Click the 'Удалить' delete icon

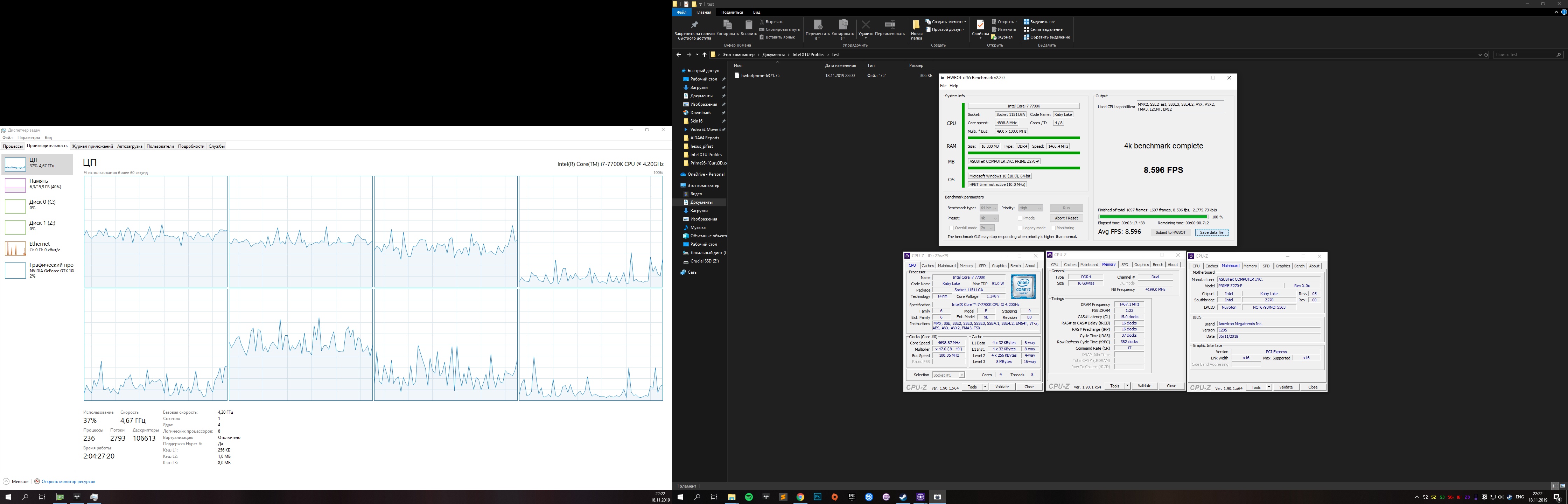click(866, 24)
